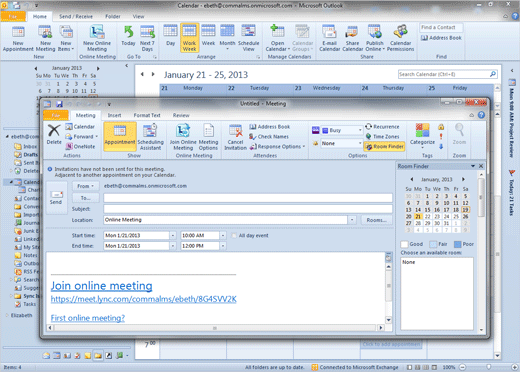
Task: Select Inbox folder in navigation pane
Action: pyautogui.click(x=26, y=146)
